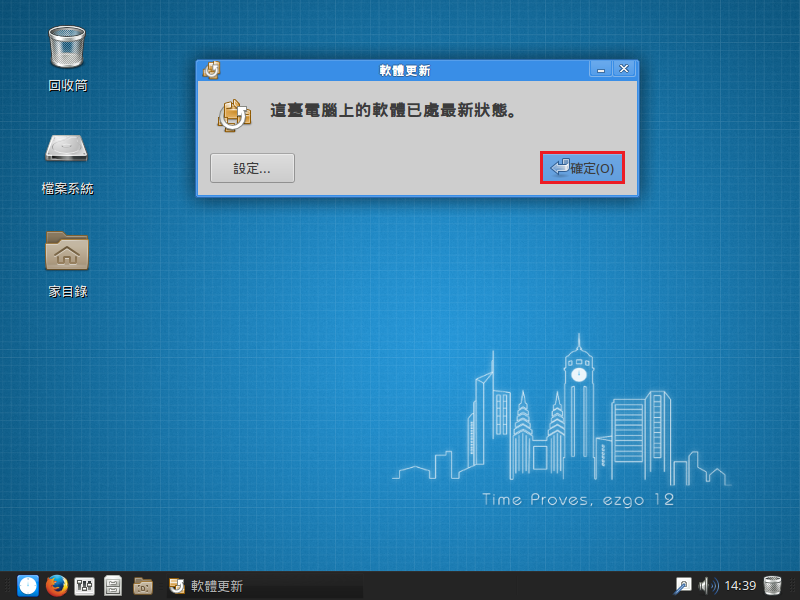Open the screenshot folder icon in the panel
Viewport: 800px width, 600px height.
[x=143, y=586]
